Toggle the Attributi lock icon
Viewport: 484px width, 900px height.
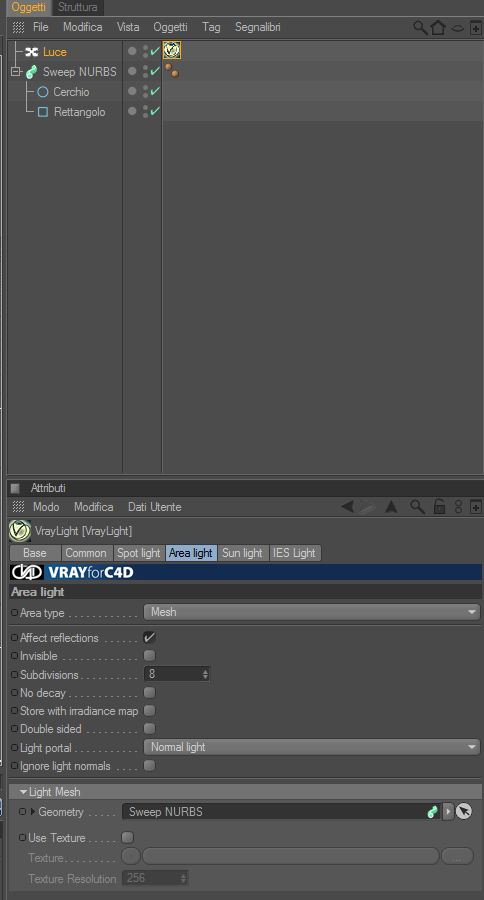point(439,506)
